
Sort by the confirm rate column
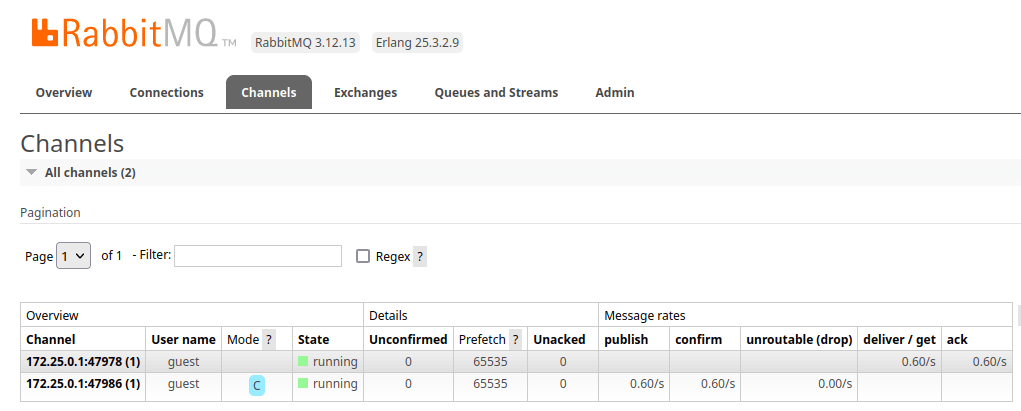click(x=699, y=339)
